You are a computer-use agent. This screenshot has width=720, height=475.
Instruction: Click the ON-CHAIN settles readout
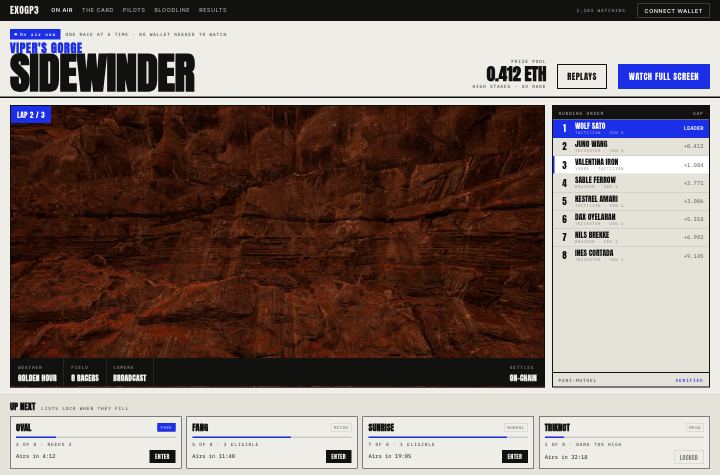pyautogui.click(x=523, y=378)
